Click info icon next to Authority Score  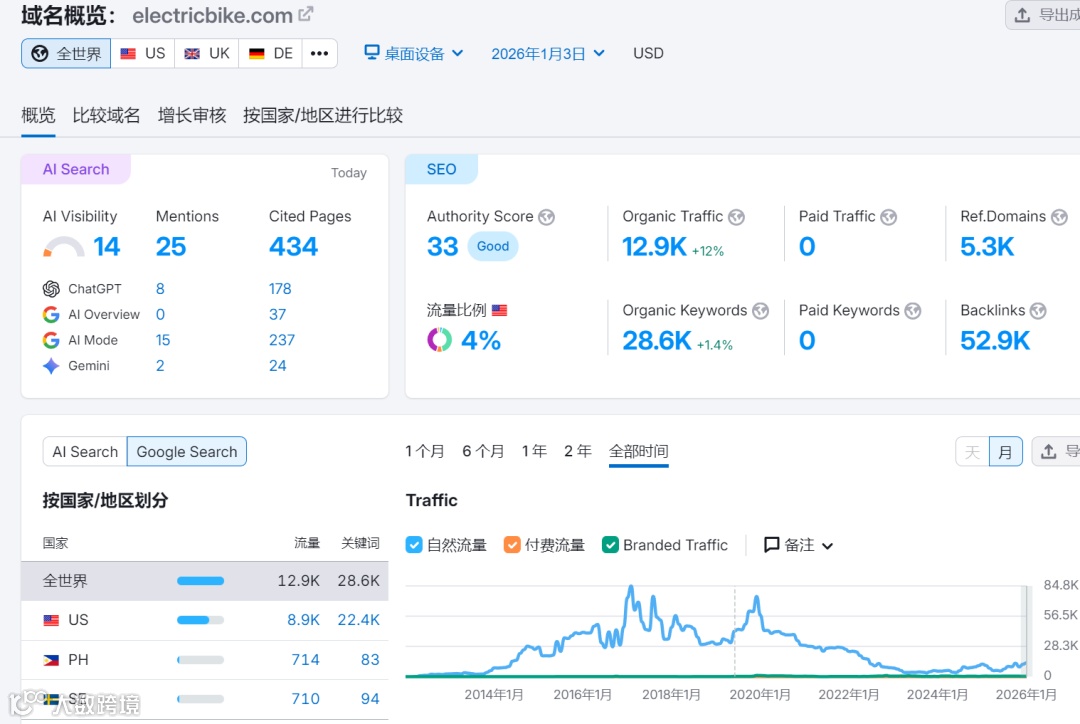[547, 217]
